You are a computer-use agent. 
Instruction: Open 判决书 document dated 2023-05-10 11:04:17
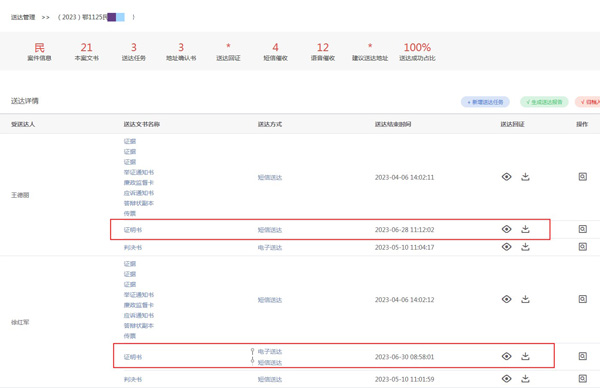point(133,248)
